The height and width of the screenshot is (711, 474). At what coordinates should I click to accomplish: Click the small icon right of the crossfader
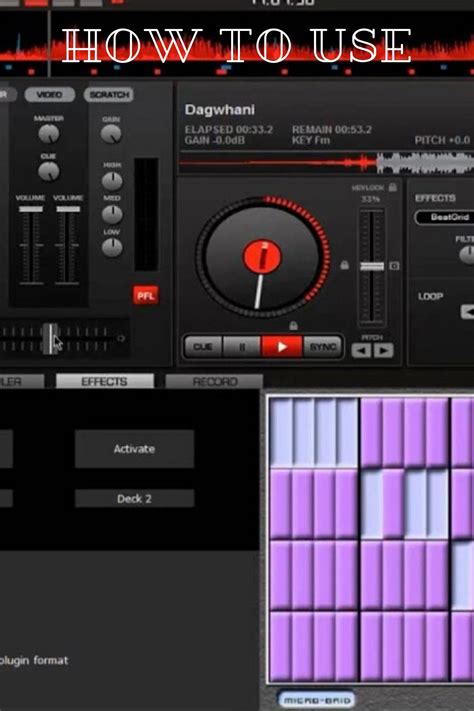[121, 338]
